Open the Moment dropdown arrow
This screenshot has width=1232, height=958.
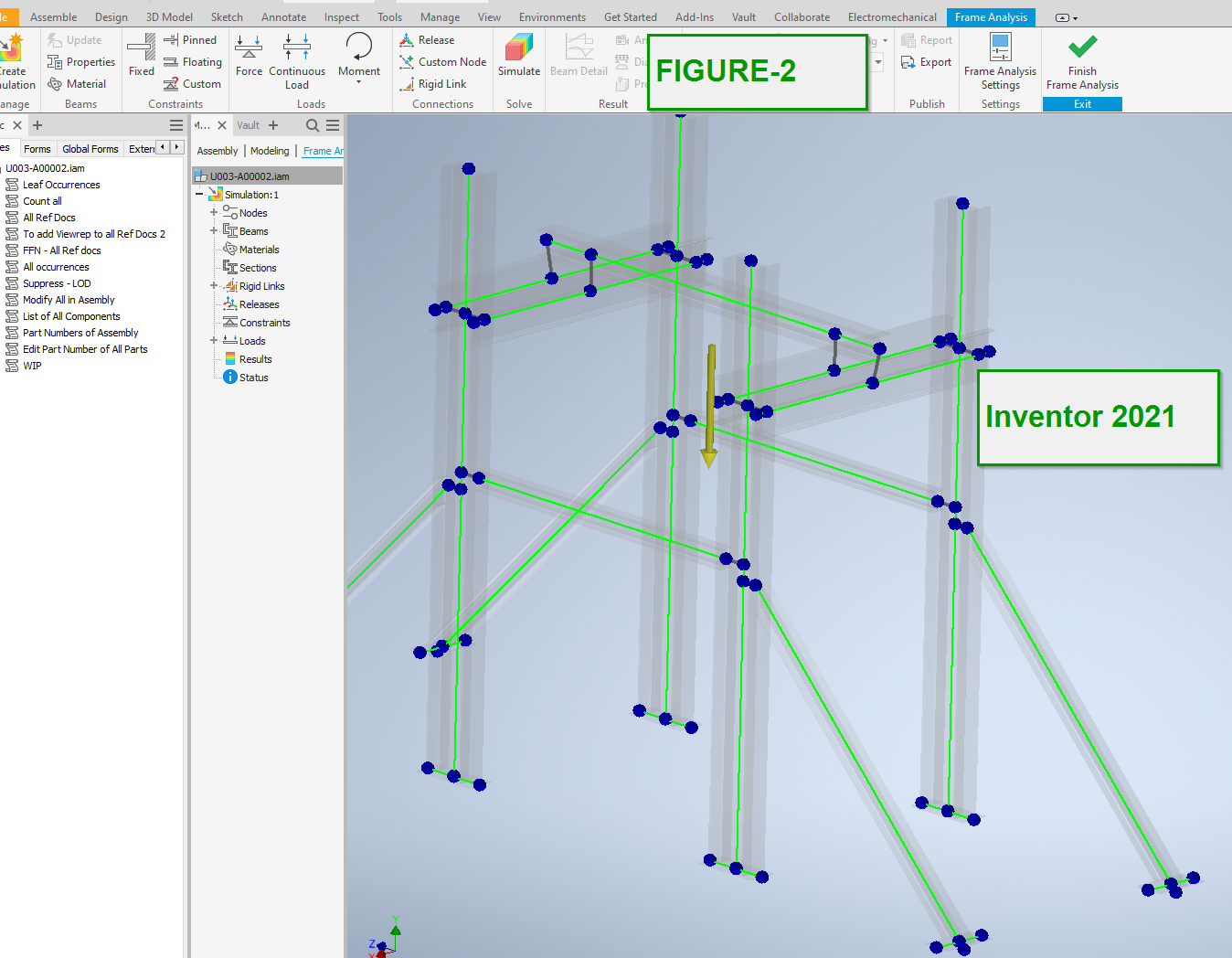tap(359, 83)
